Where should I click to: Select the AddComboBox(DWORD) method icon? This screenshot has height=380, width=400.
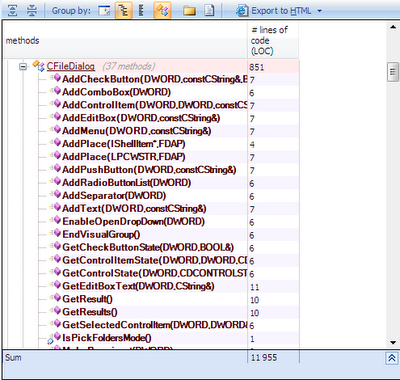(56, 91)
